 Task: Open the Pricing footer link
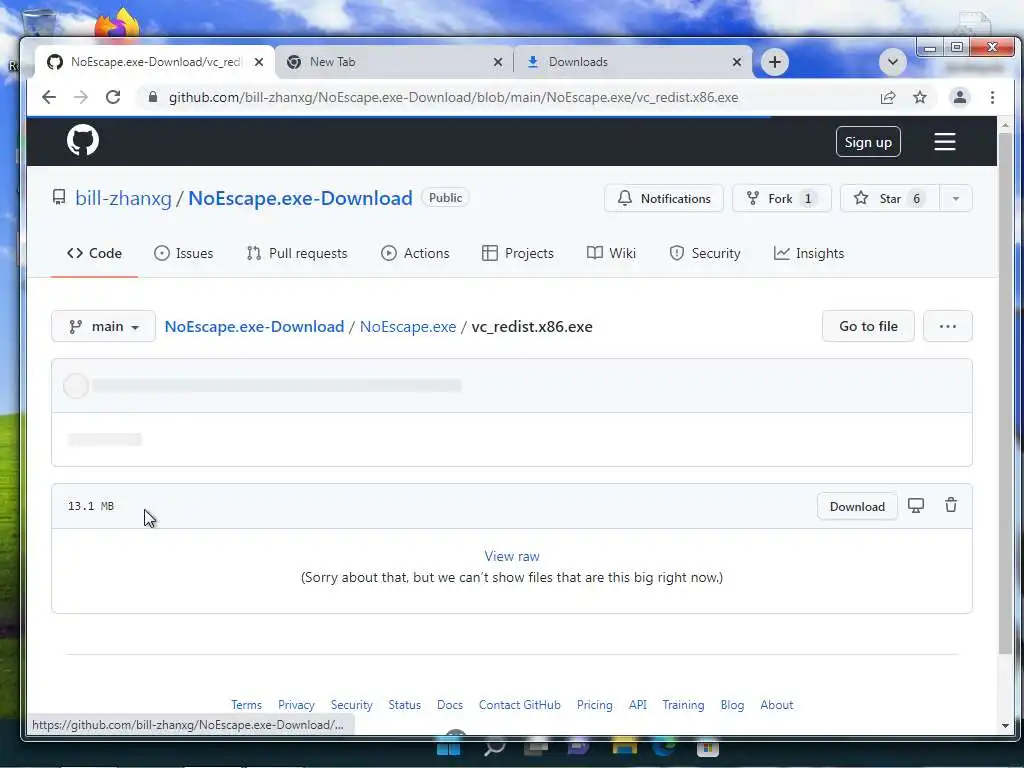coord(594,705)
